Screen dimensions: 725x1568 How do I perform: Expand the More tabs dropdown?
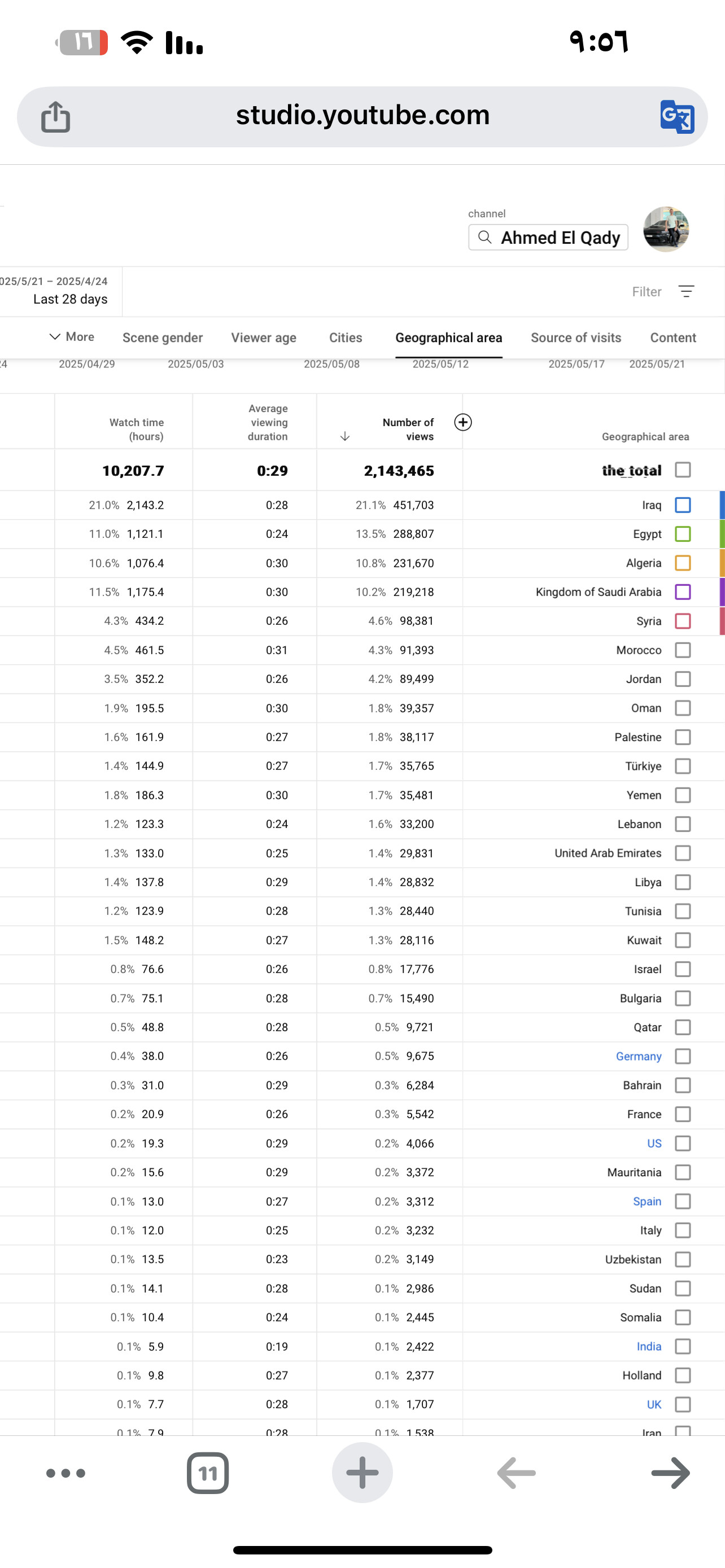tap(71, 336)
